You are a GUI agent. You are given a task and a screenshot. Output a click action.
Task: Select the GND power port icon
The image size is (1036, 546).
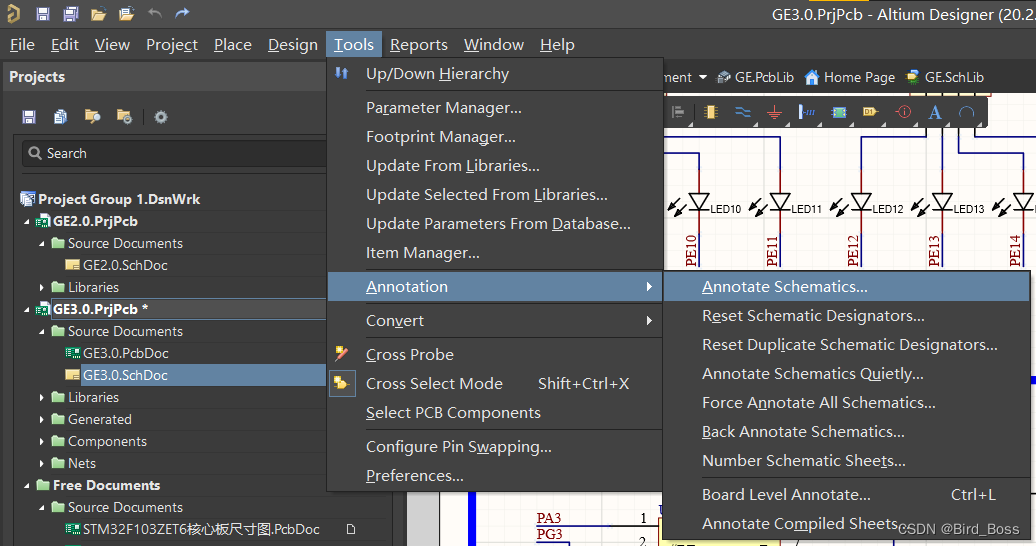pos(774,113)
